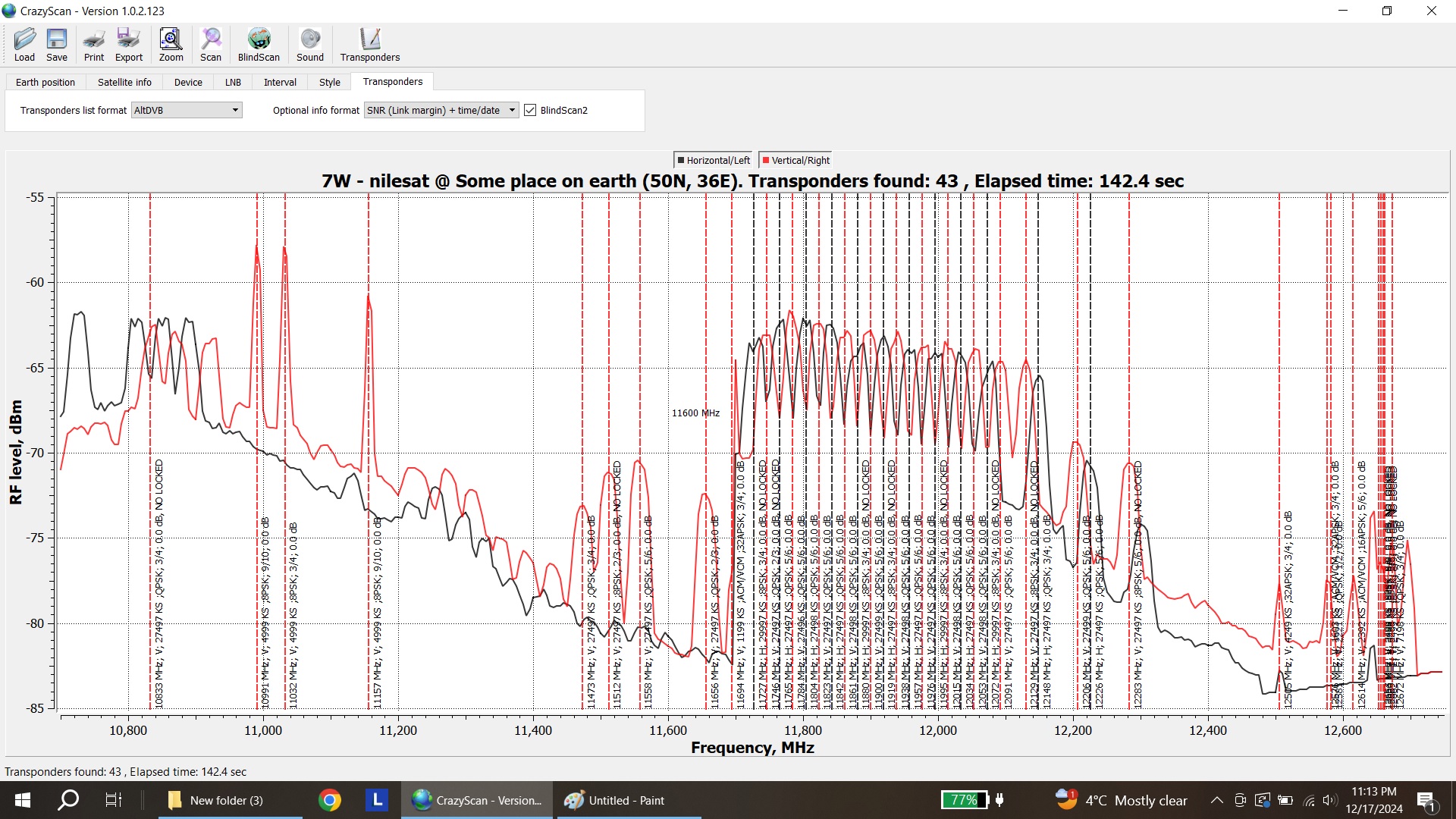The image size is (1456, 819).
Task: Start Scan using magnifier icon
Action: pyautogui.click(x=210, y=39)
